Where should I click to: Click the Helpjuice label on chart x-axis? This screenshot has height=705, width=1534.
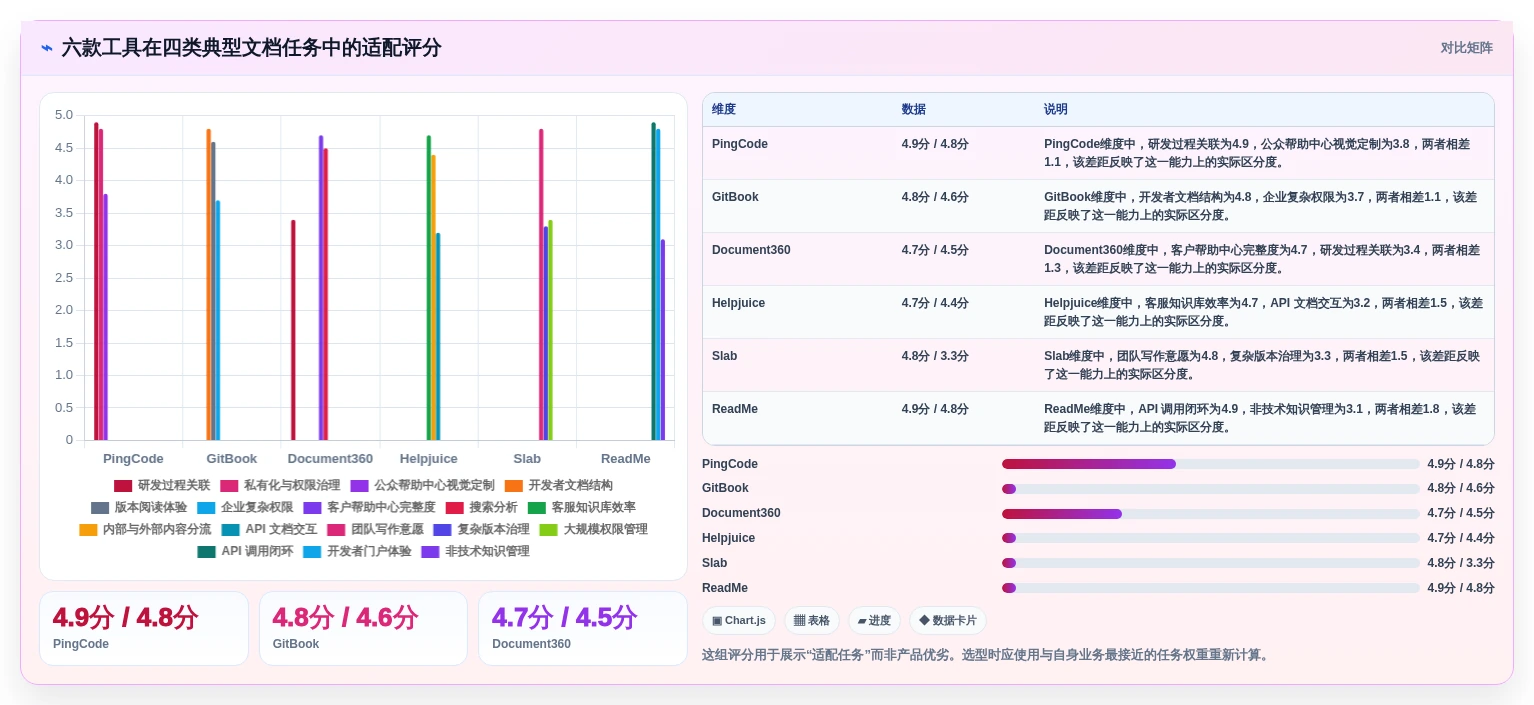pos(428,459)
